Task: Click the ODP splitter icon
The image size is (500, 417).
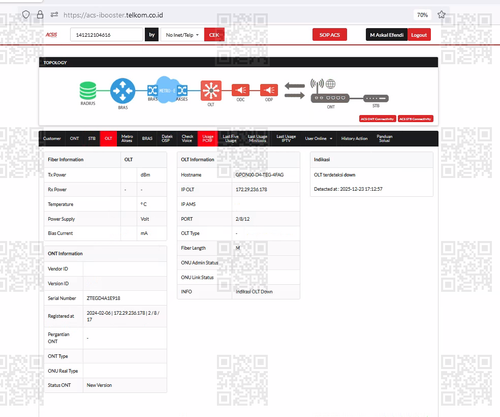Action: pos(269,90)
